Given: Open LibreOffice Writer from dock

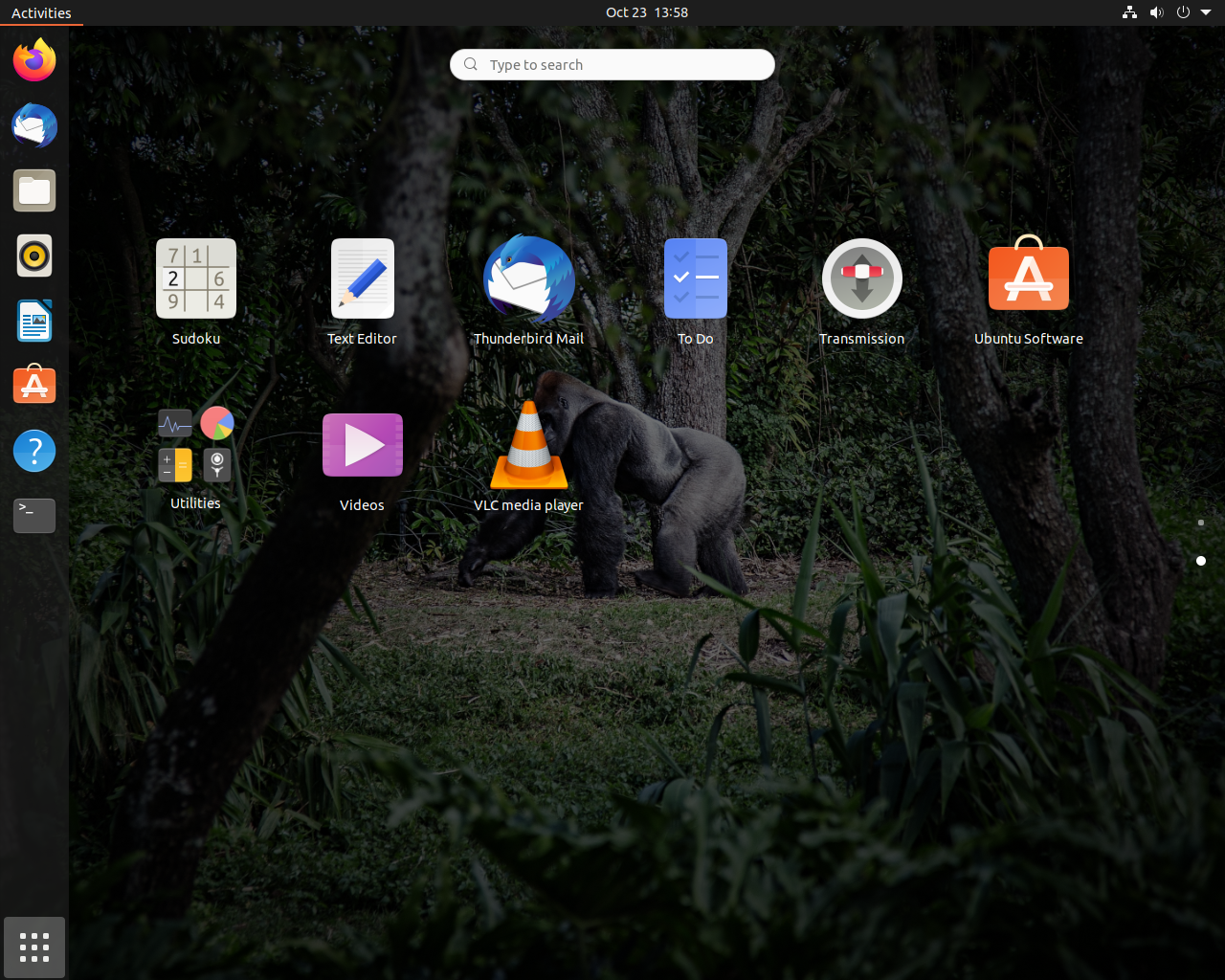Looking at the screenshot, I should 34,321.
